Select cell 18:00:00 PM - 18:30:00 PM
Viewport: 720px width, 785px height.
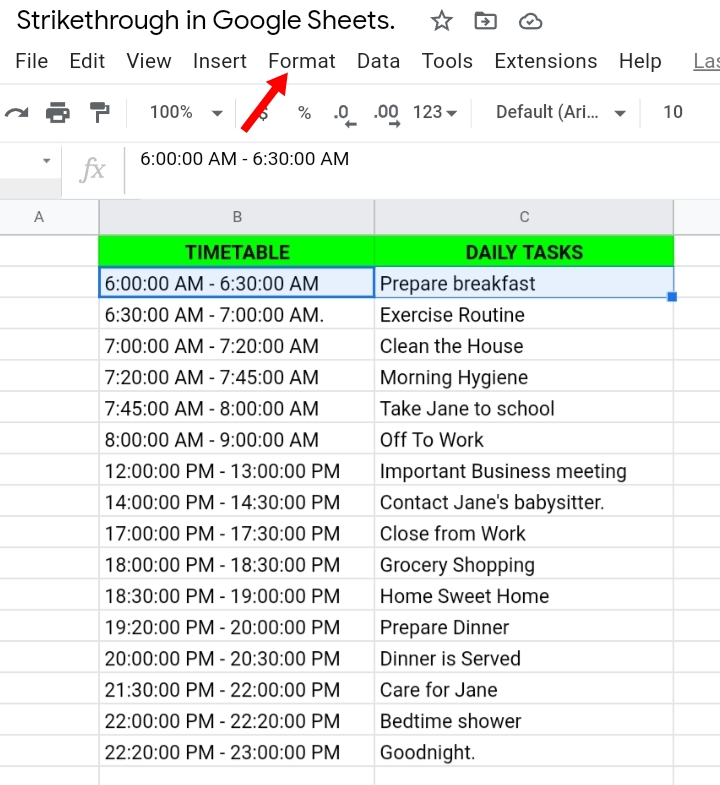tap(237, 564)
